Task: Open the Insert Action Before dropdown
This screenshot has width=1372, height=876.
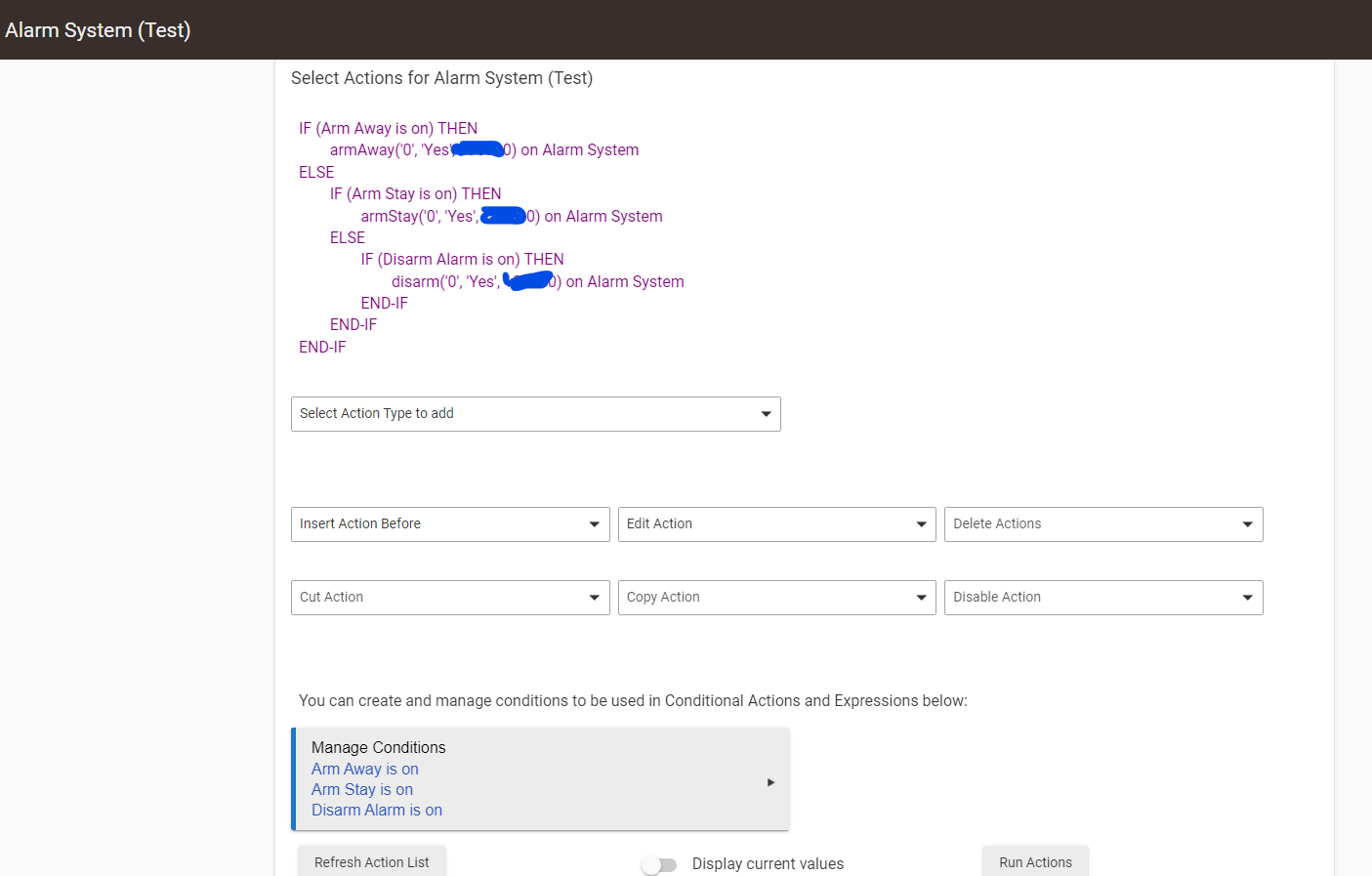Action: point(450,524)
